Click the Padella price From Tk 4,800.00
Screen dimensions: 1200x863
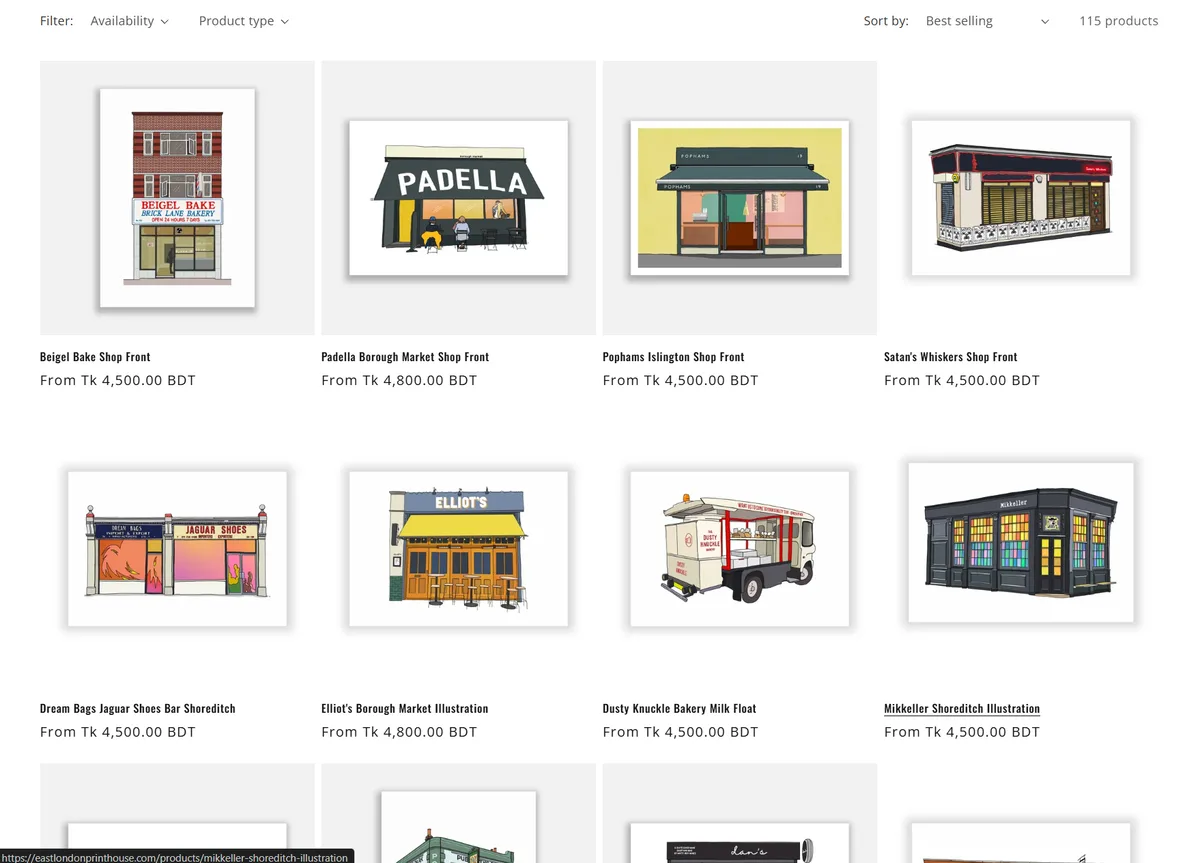(x=399, y=380)
